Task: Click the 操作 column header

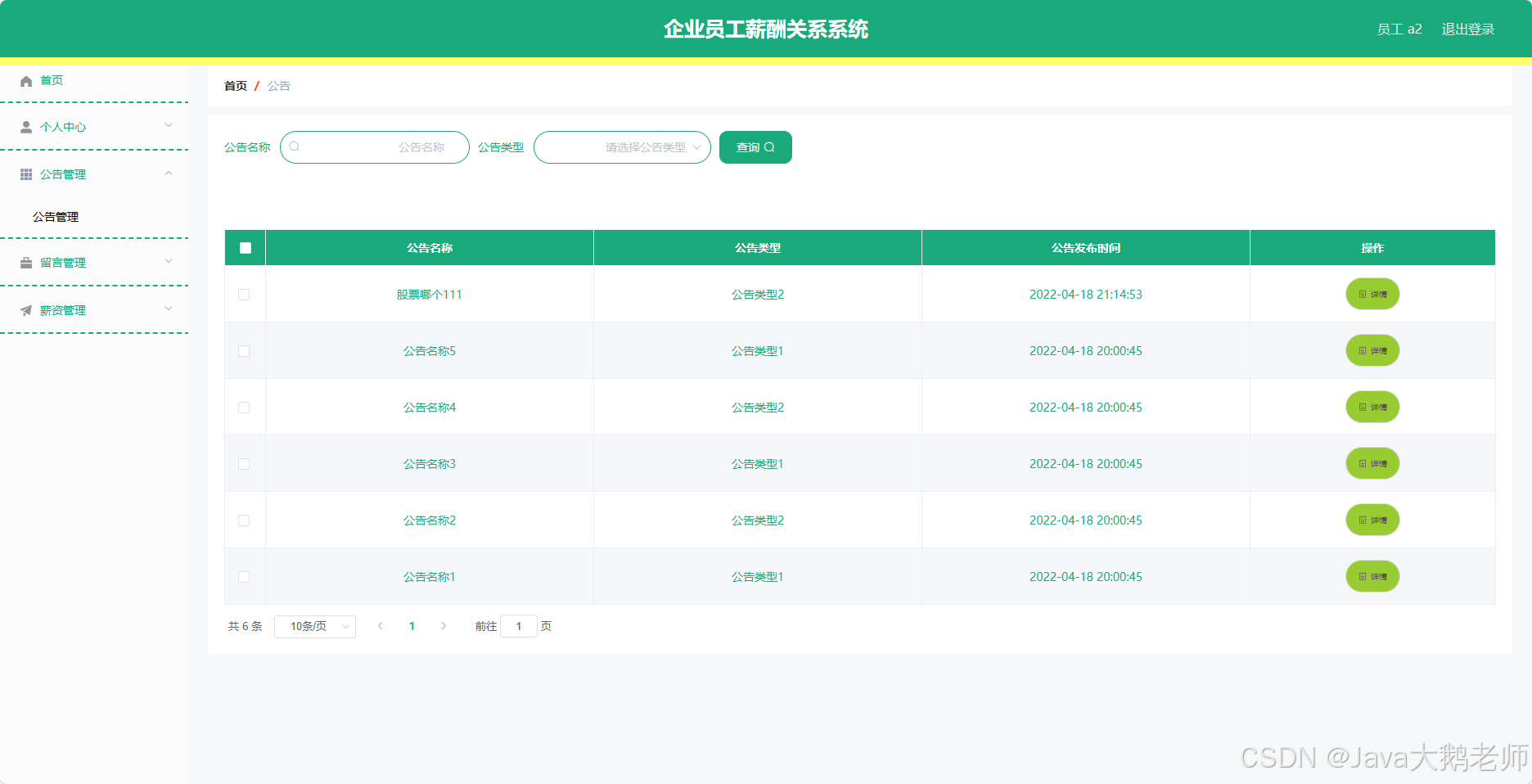Action: click(1372, 248)
